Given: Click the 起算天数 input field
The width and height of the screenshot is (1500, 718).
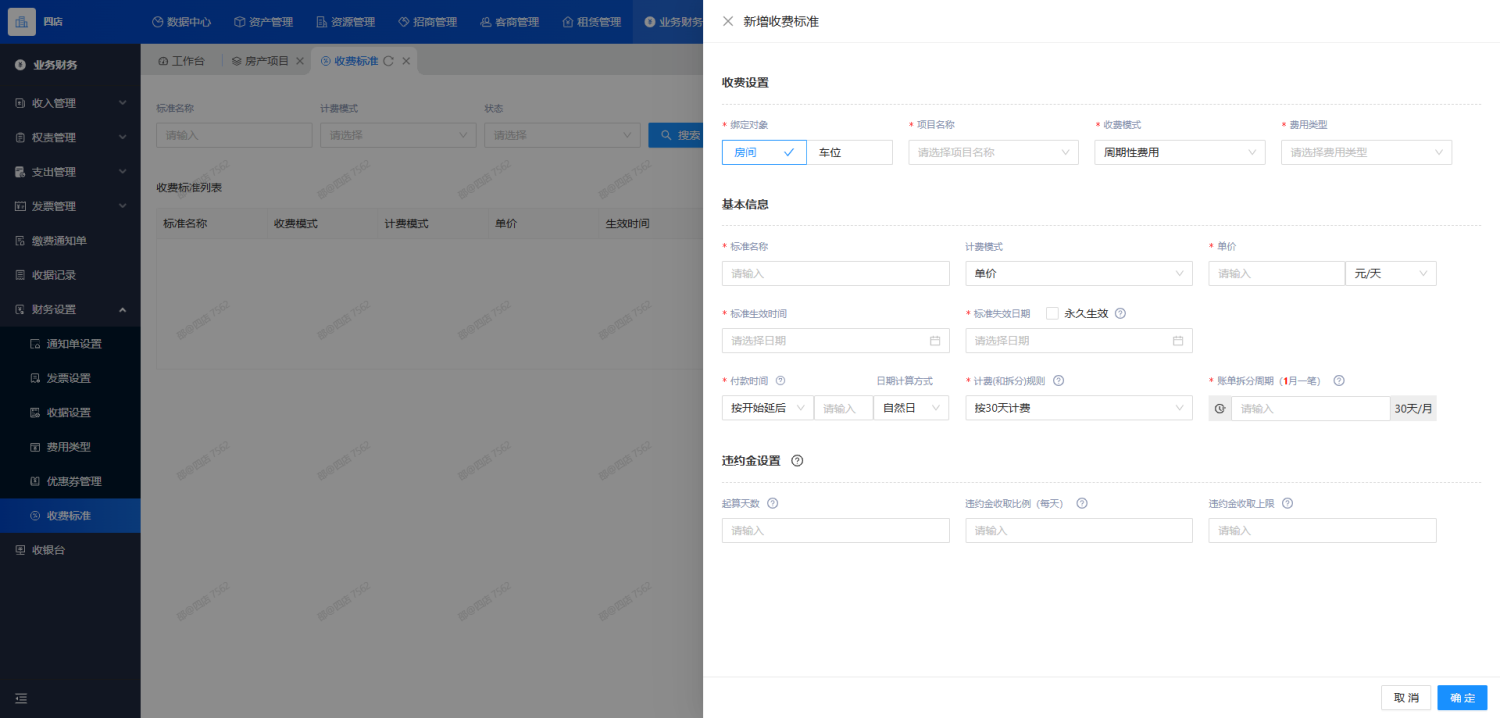Looking at the screenshot, I should pyautogui.click(x=836, y=531).
